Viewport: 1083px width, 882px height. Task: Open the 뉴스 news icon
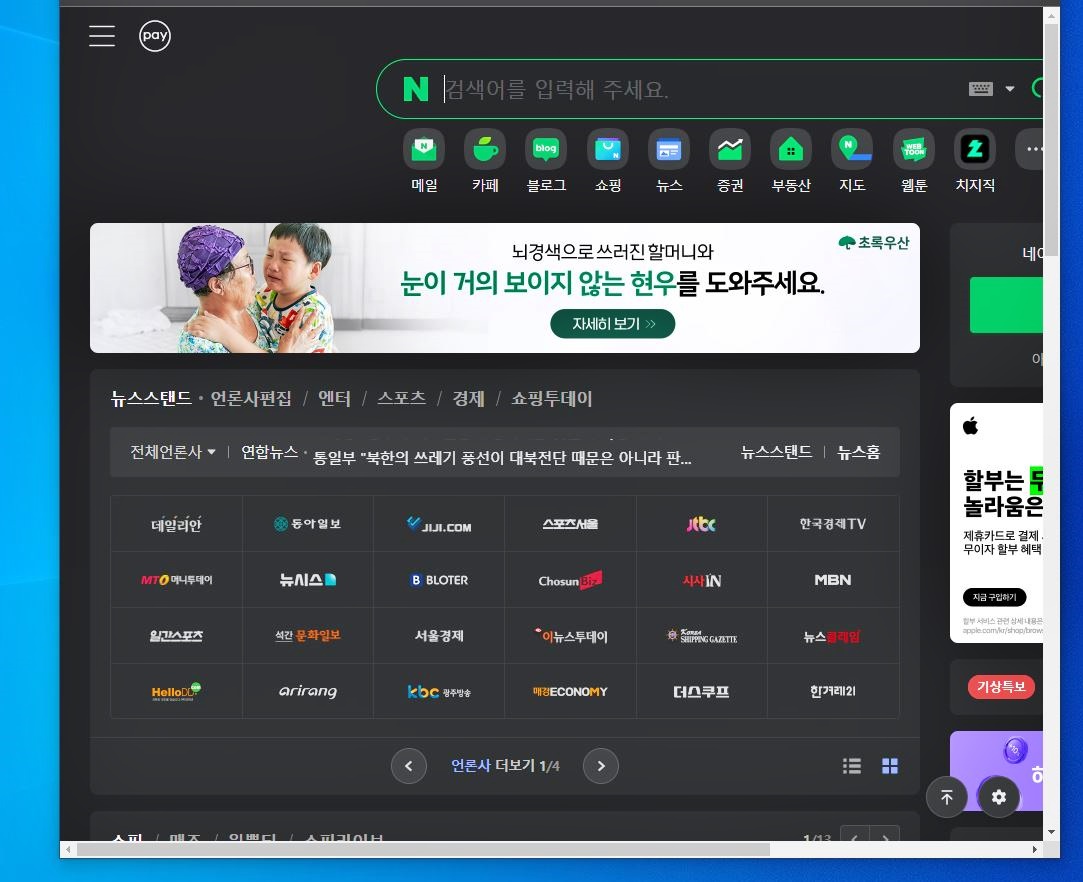(x=669, y=148)
